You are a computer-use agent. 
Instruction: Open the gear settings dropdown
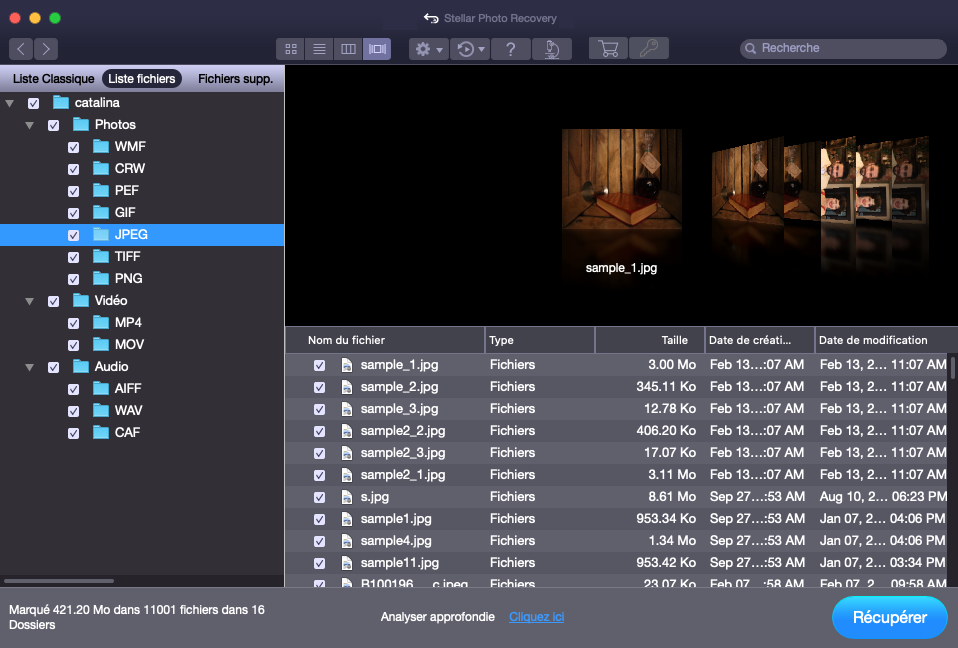tap(428, 49)
